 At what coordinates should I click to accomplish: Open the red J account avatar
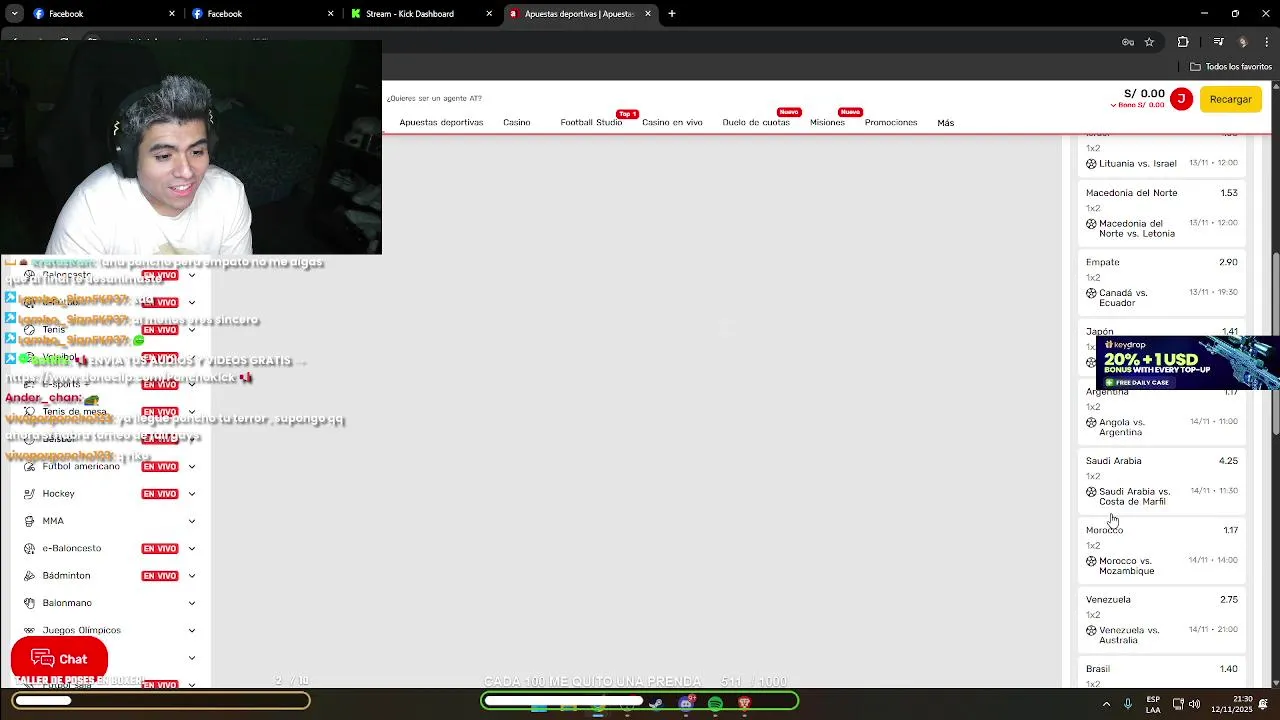[1181, 99]
